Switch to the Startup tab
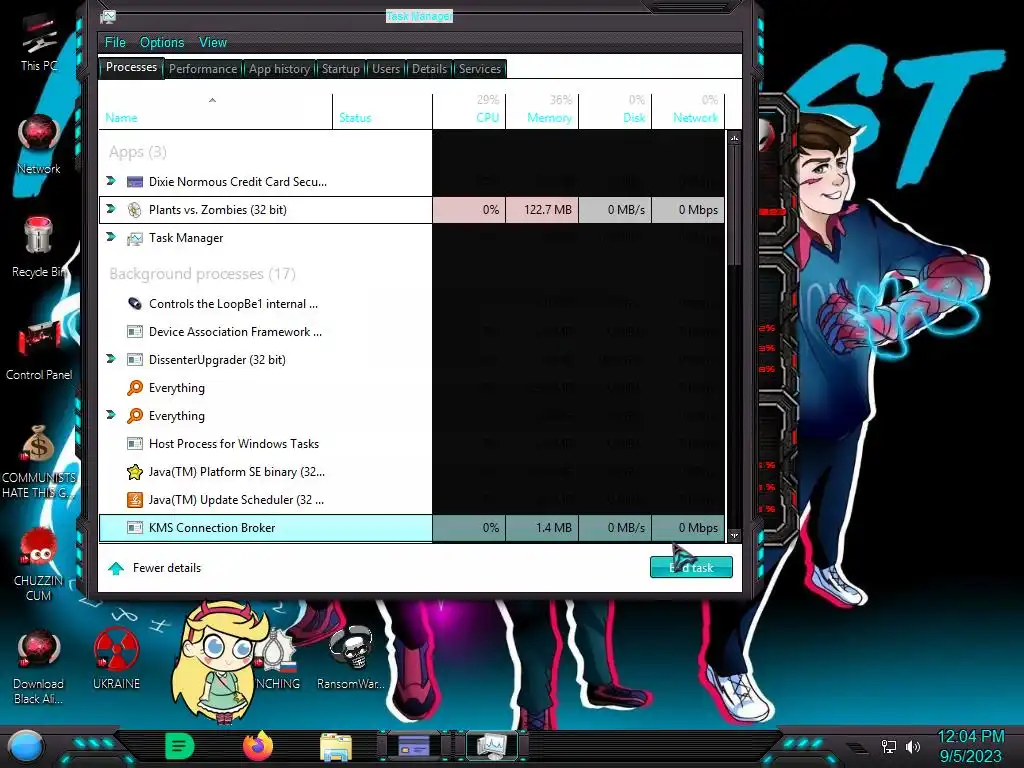Image resolution: width=1024 pixels, height=768 pixels. (x=341, y=69)
